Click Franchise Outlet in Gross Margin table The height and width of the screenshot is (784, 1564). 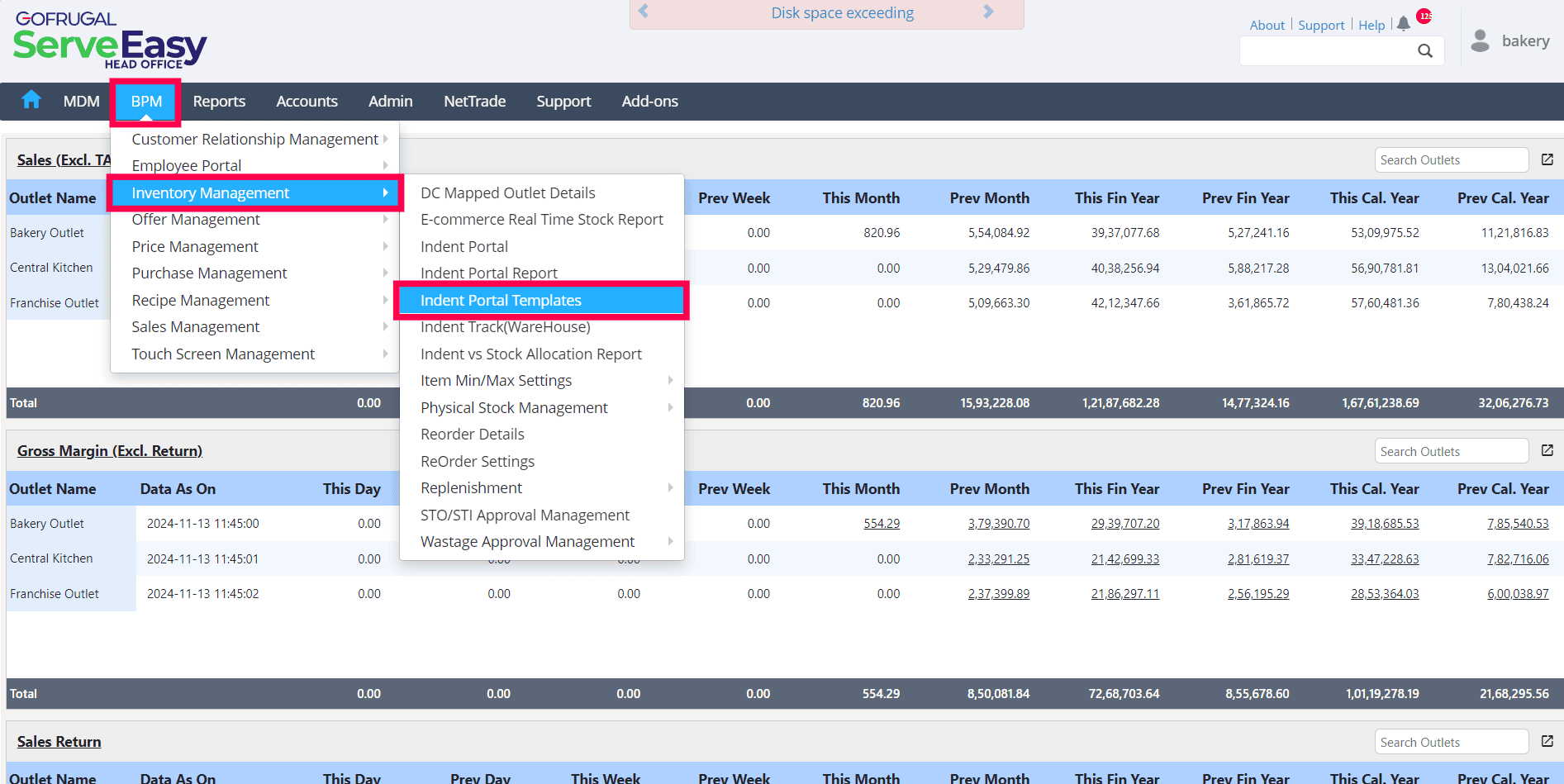click(55, 593)
